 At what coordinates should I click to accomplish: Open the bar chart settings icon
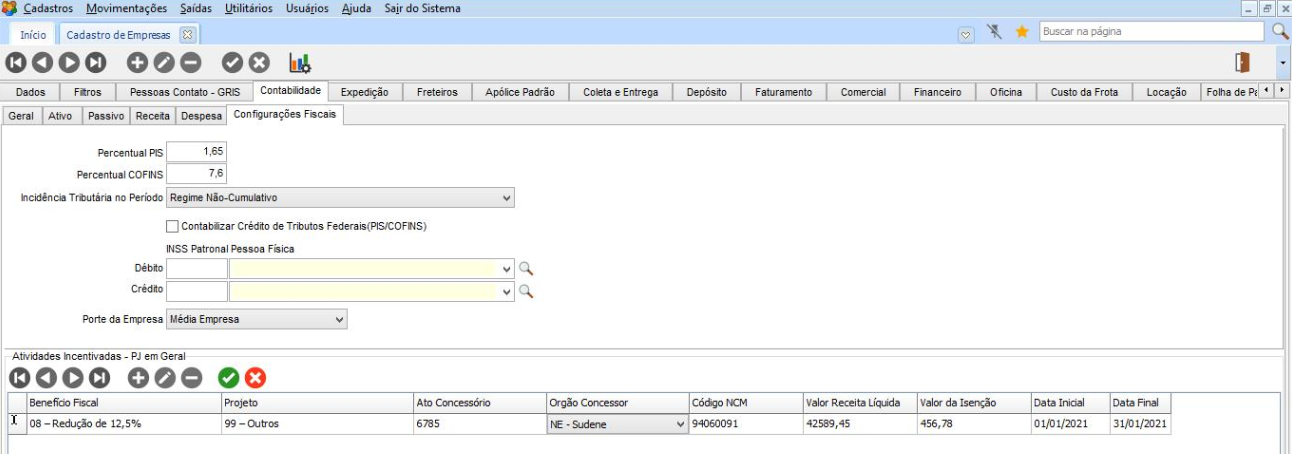pos(300,63)
